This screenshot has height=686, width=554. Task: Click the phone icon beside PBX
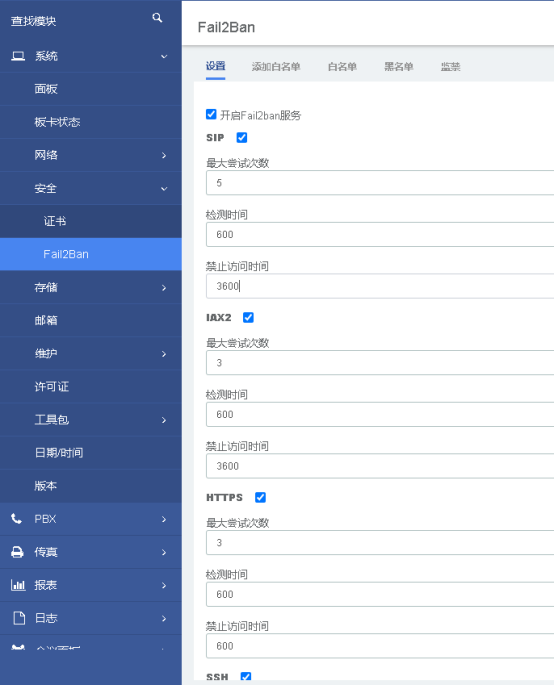pyautogui.click(x=17, y=519)
